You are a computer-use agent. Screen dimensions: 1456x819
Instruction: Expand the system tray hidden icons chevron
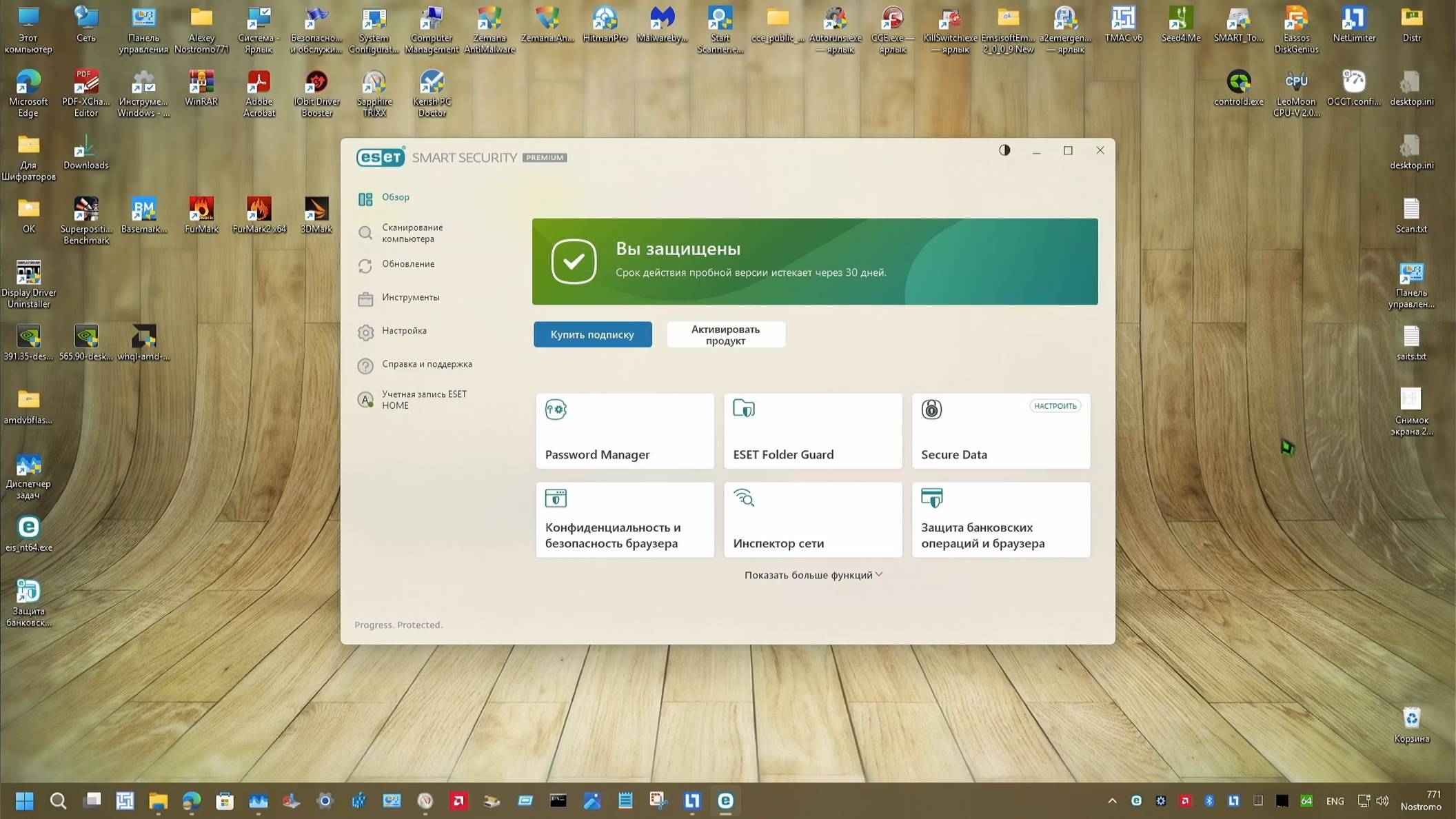(1112, 800)
